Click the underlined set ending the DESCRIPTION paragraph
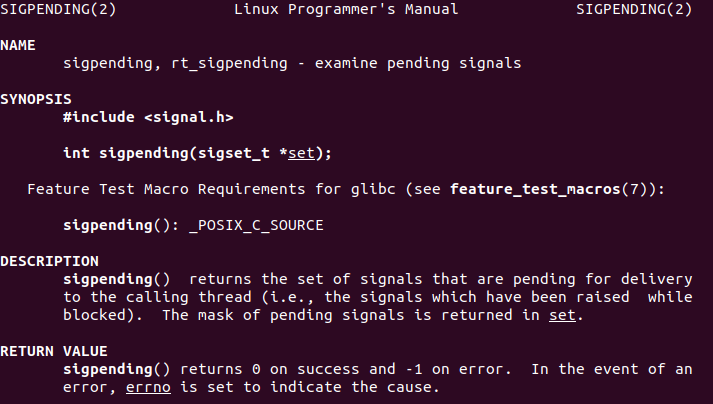 (562, 316)
